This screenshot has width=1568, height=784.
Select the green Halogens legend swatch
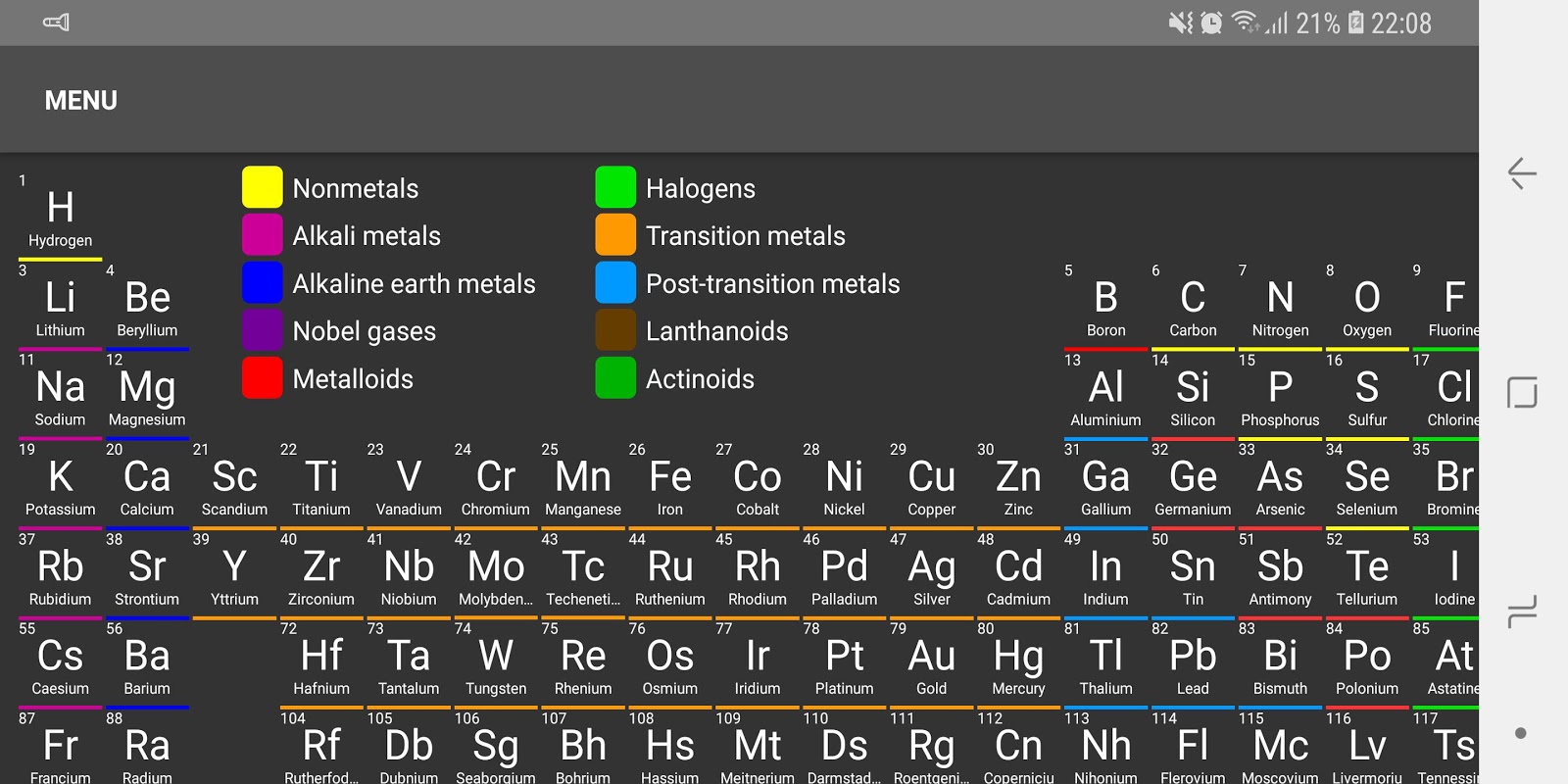tap(615, 187)
